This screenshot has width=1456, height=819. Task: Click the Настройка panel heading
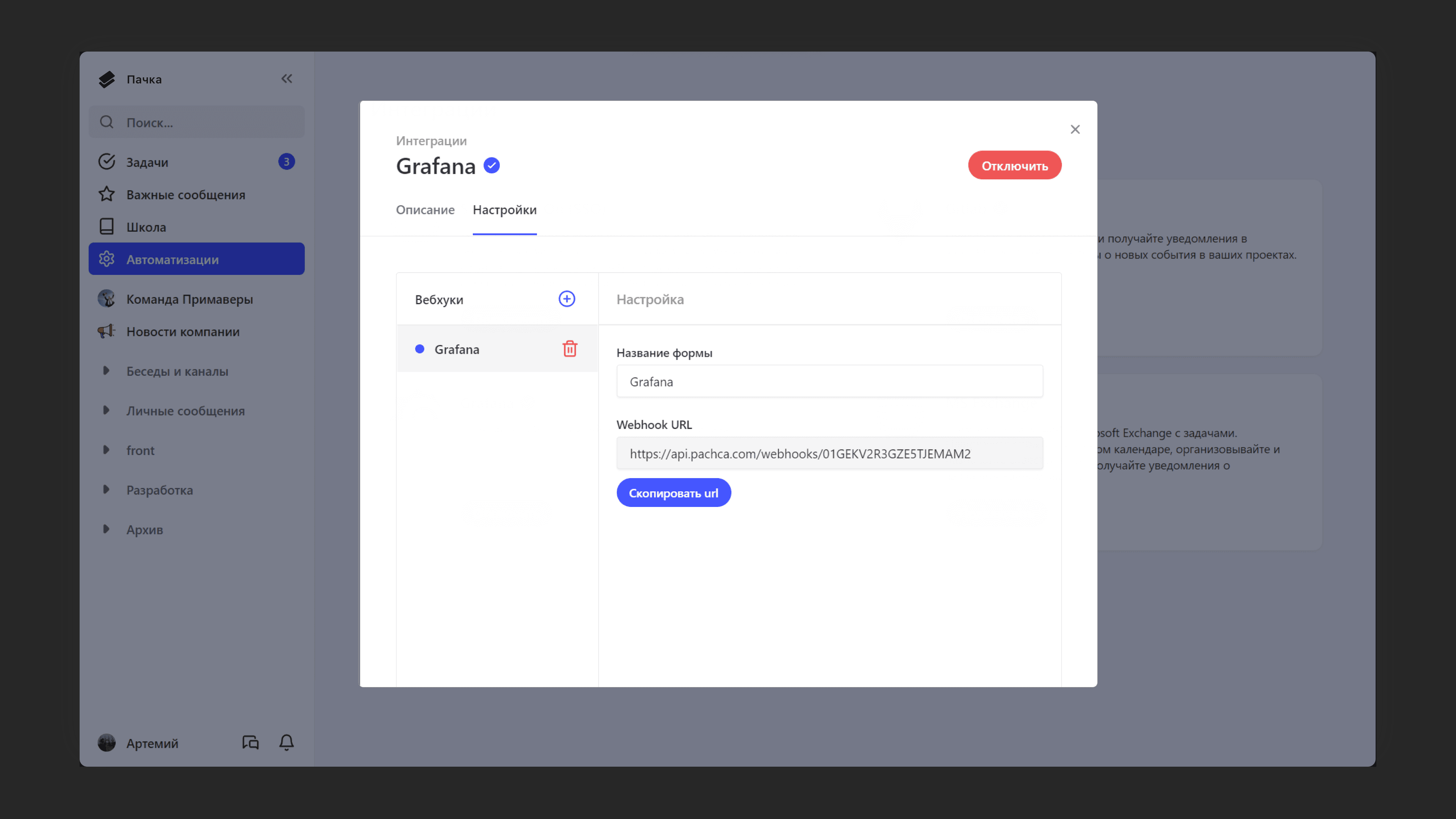coord(650,300)
